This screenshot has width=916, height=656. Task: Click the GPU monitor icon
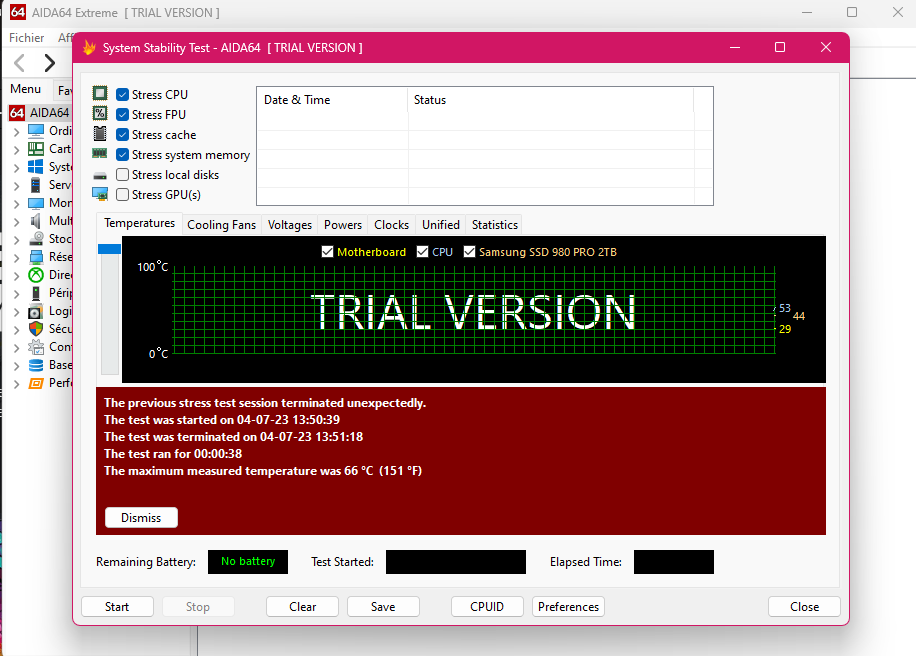click(100, 194)
